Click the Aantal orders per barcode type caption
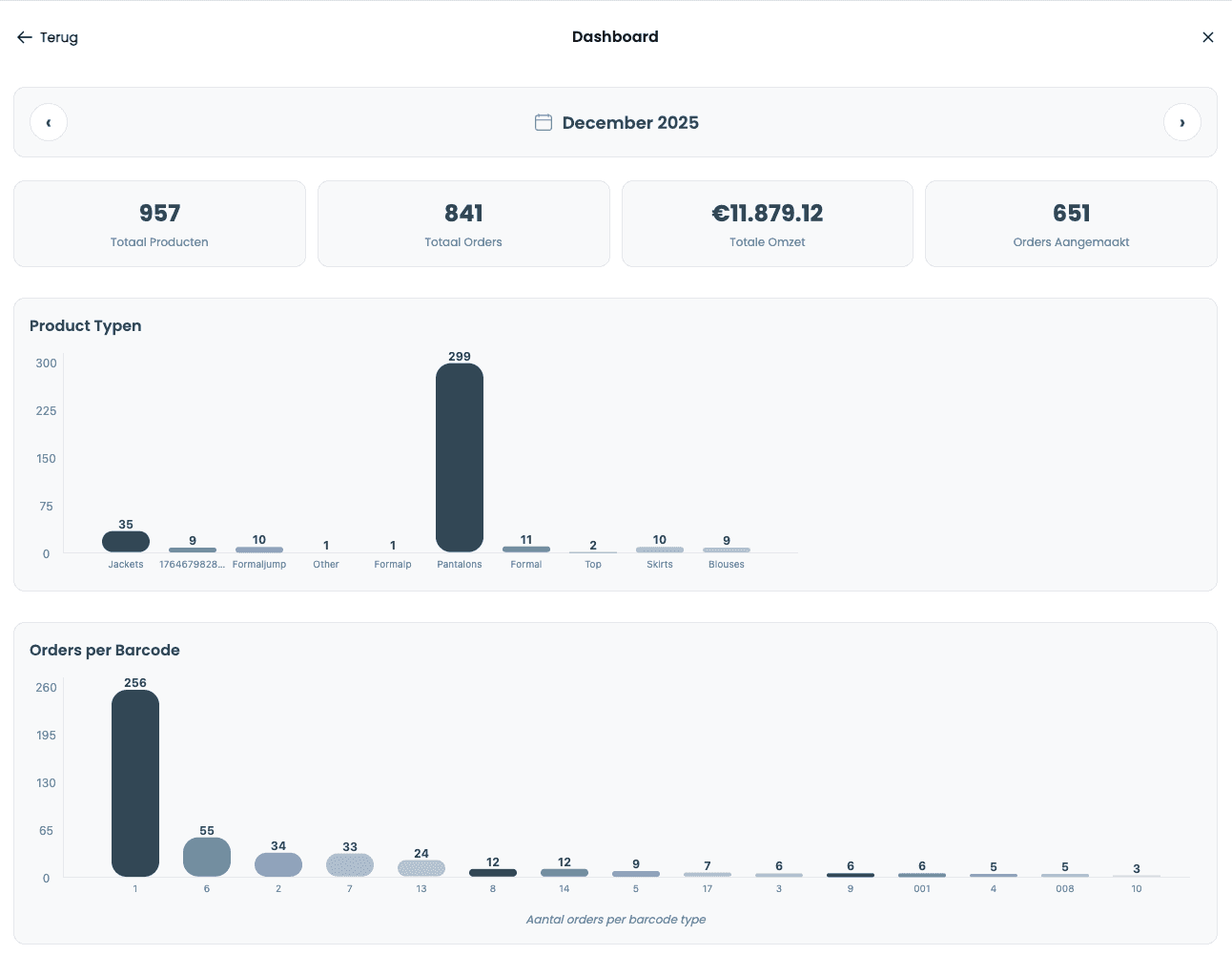Image resolution: width=1232 pixels, height=955 pixels. (616, 920)
